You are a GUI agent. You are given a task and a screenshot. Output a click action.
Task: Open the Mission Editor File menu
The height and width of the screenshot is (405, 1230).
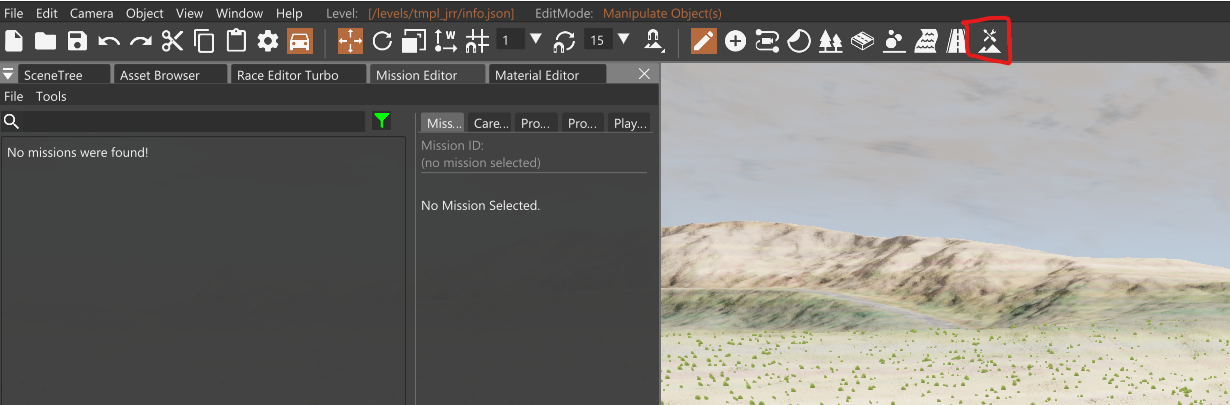14,96
